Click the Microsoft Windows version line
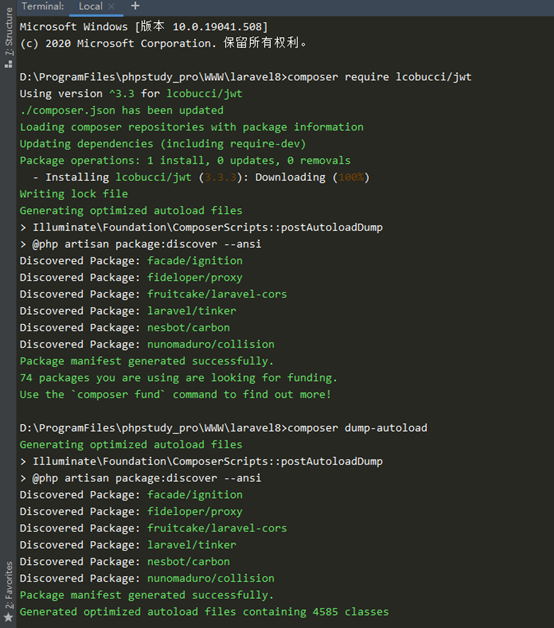 (144, 27)
